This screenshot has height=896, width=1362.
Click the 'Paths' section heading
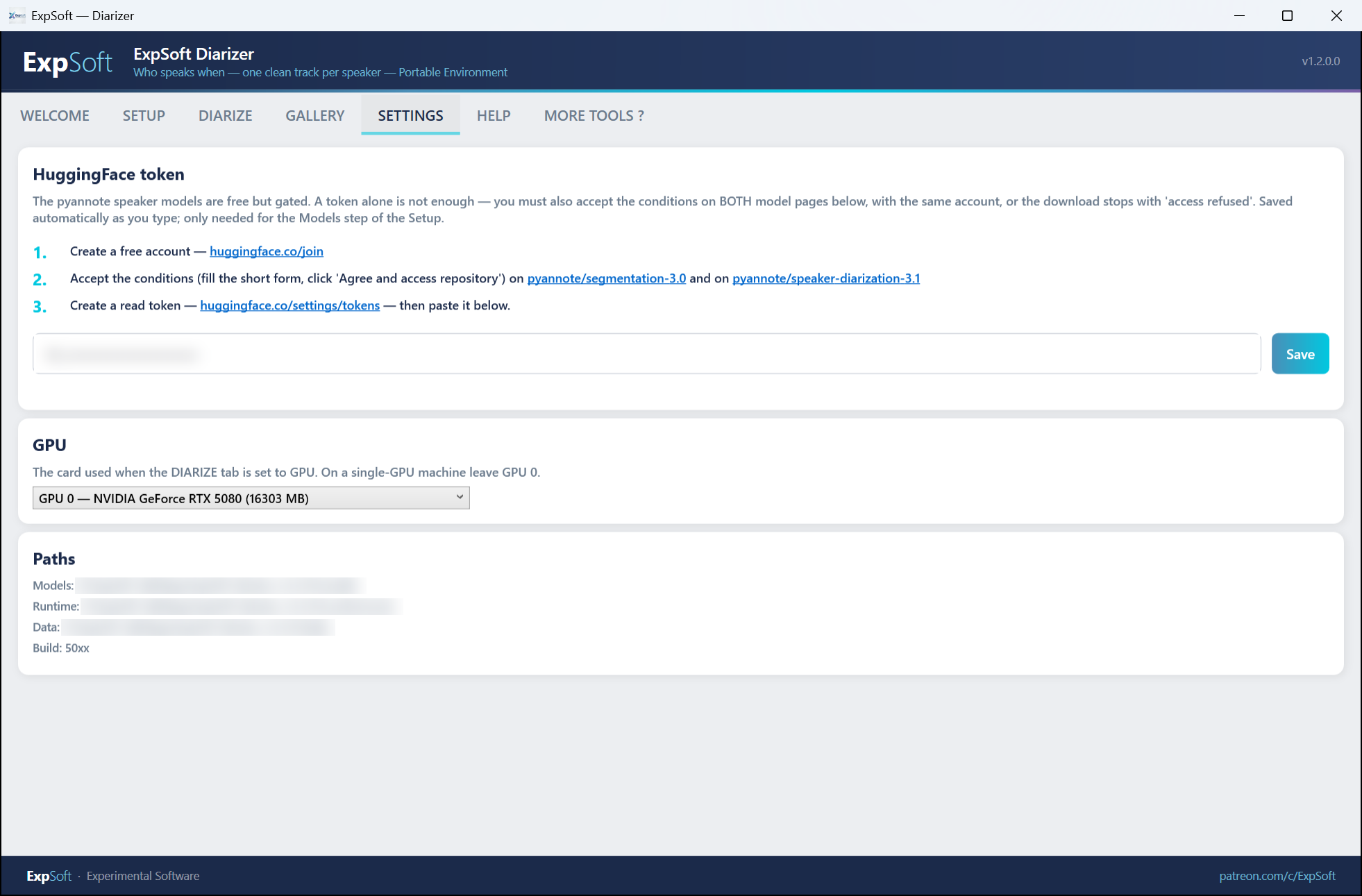54,559
